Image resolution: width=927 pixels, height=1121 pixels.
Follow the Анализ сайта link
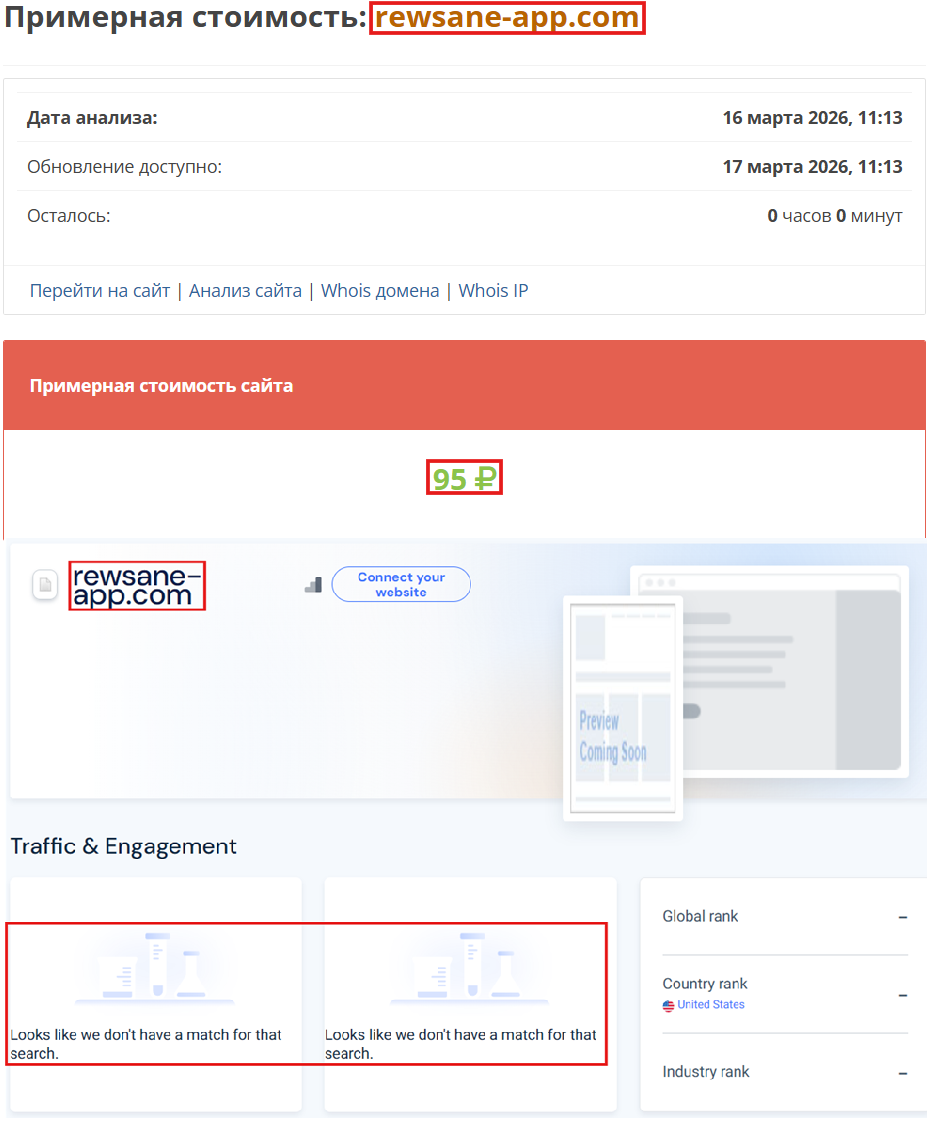245,290
